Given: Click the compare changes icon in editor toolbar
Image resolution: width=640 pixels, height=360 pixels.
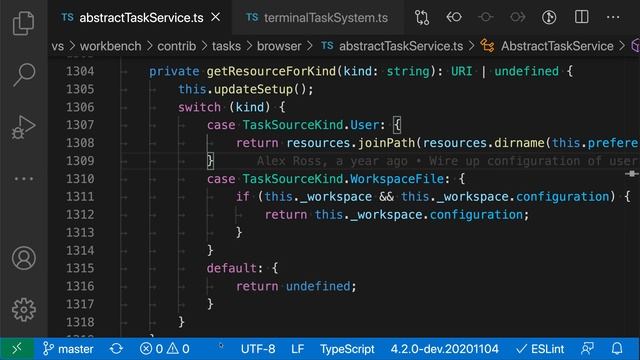Looking at the screenshot, I should [x=422, y=17].
